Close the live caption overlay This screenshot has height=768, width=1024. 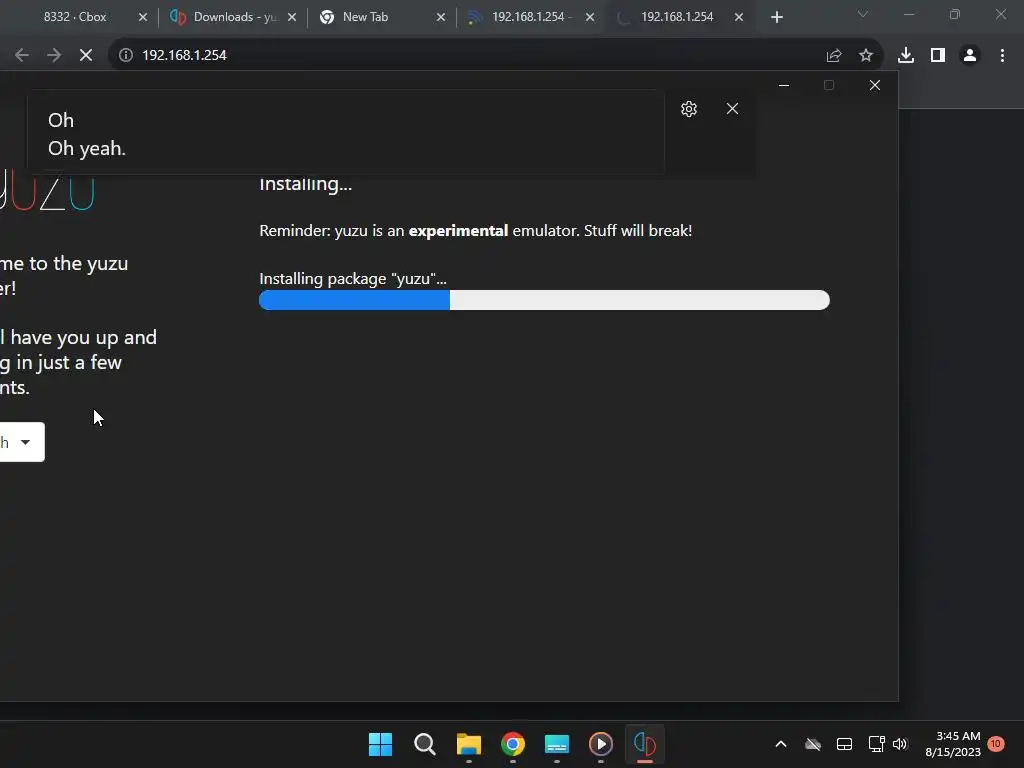[x=732, y=108]
